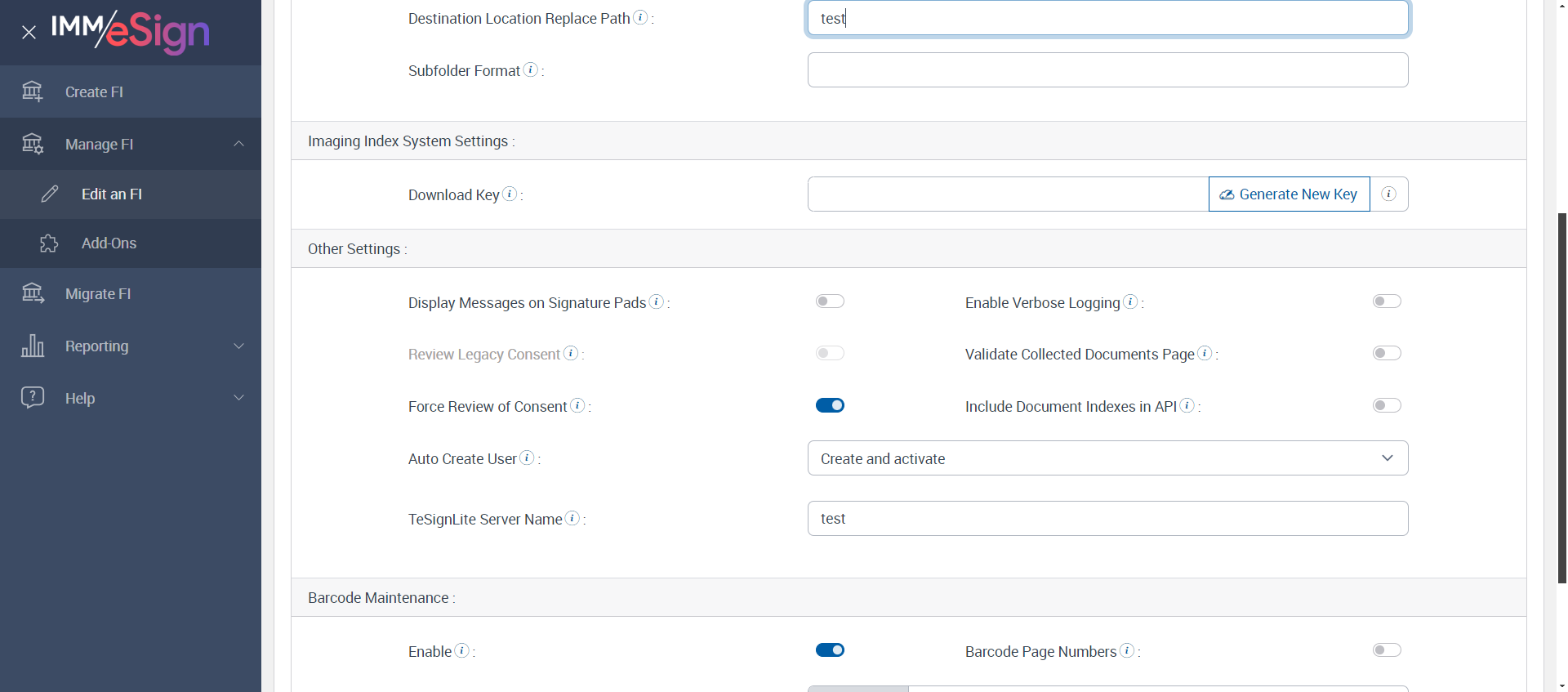This screenshot has width=1568, height=692.
Task: Click info icon beside Auto Create User
Action: click(x=528, y=458)
